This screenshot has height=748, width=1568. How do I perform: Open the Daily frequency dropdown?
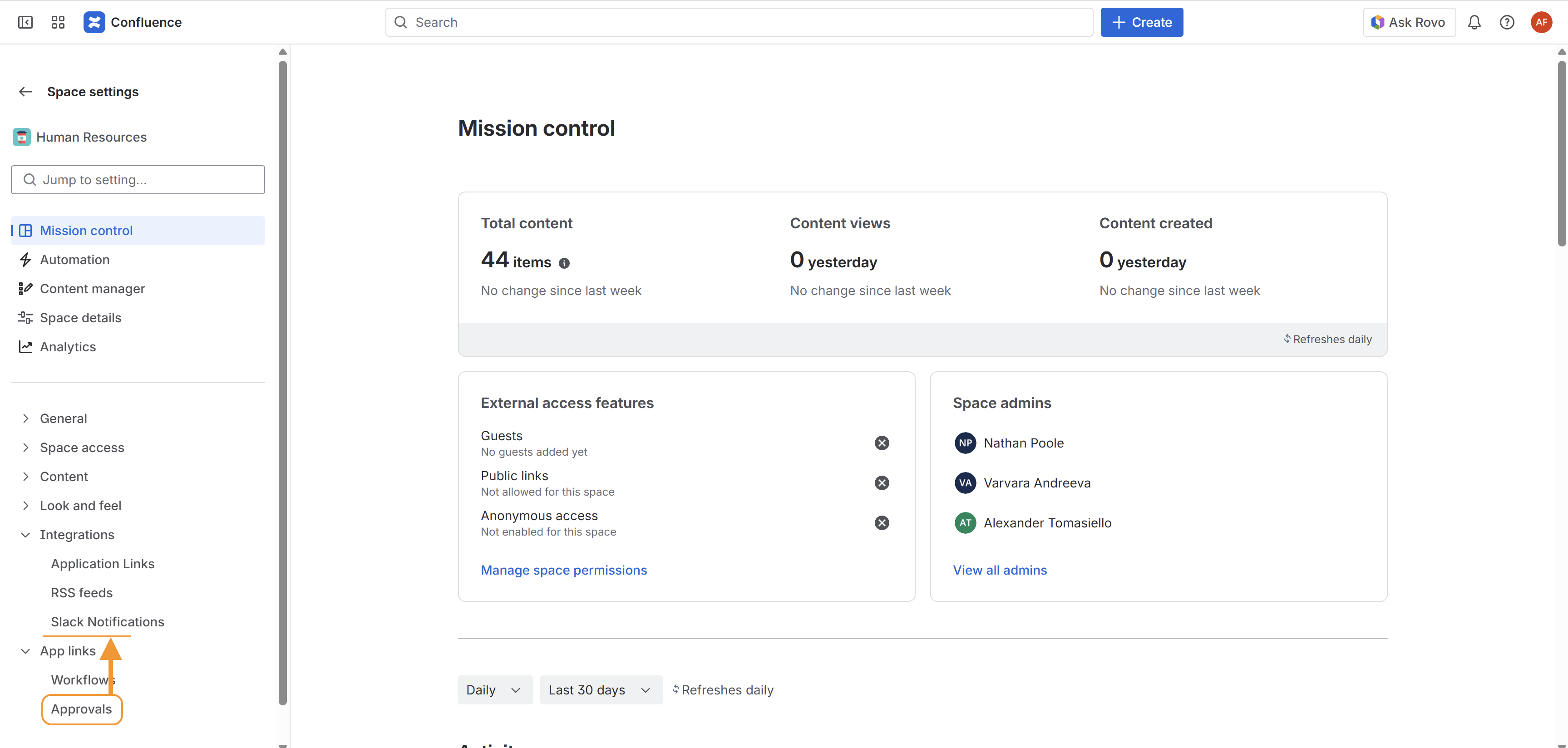point(494,690)
